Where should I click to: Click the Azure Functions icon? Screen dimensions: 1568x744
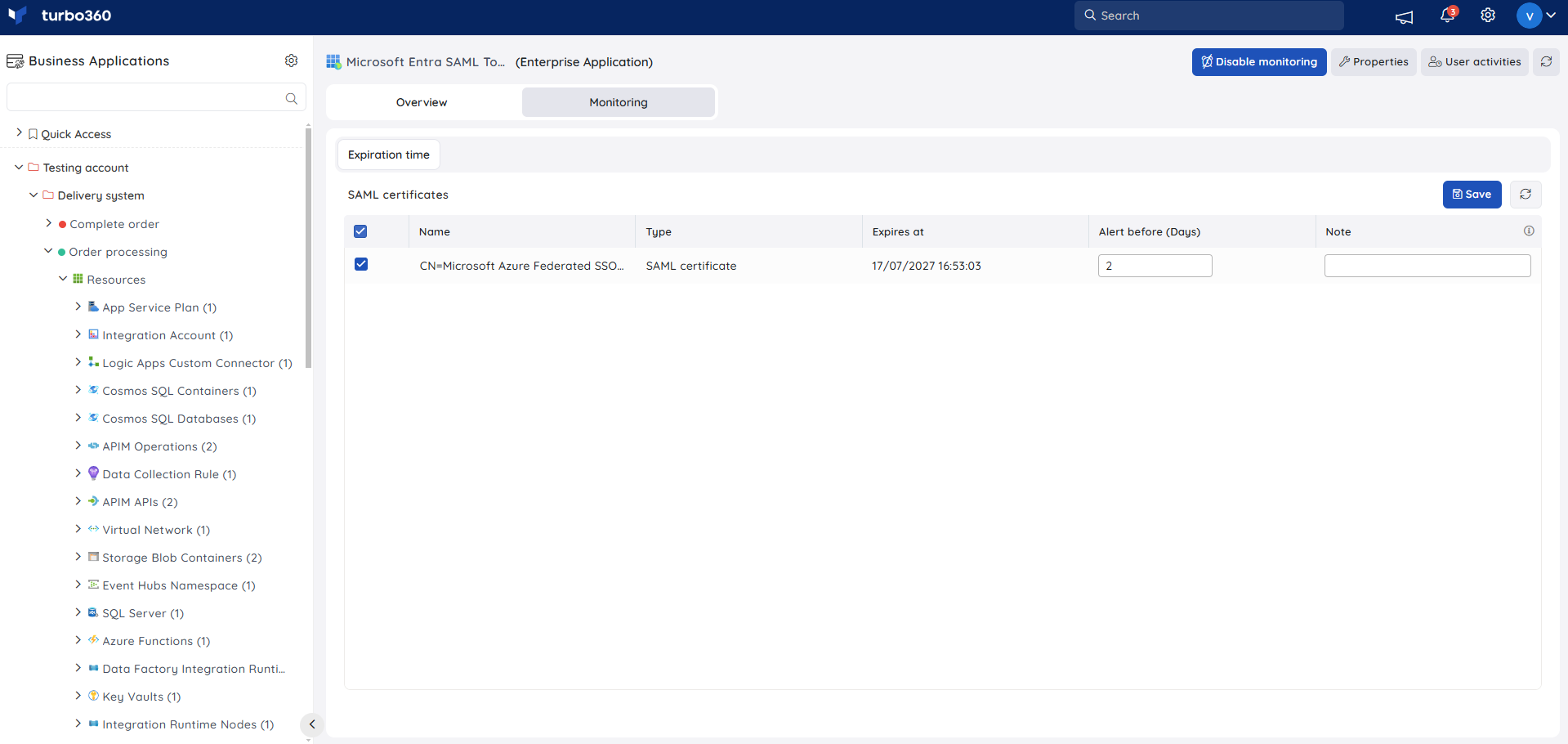(93, 640)
